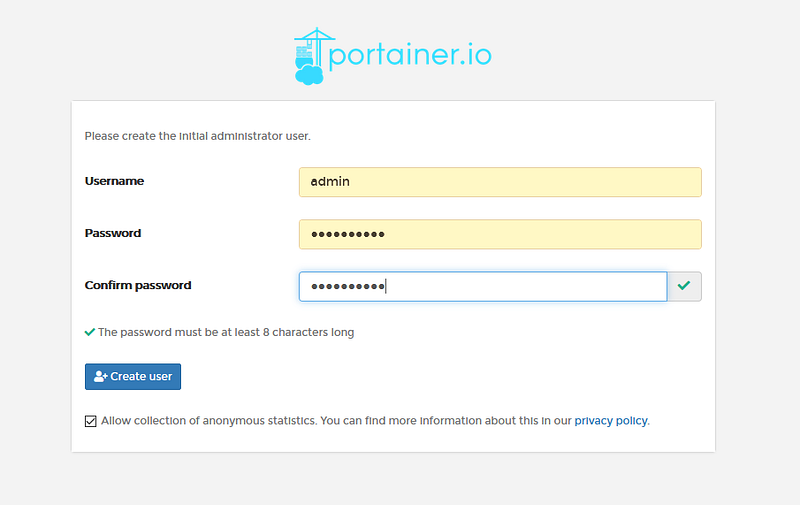This screenshot has width=800, height=505.
Task: Click the Create user button
Action: [133, 376]
